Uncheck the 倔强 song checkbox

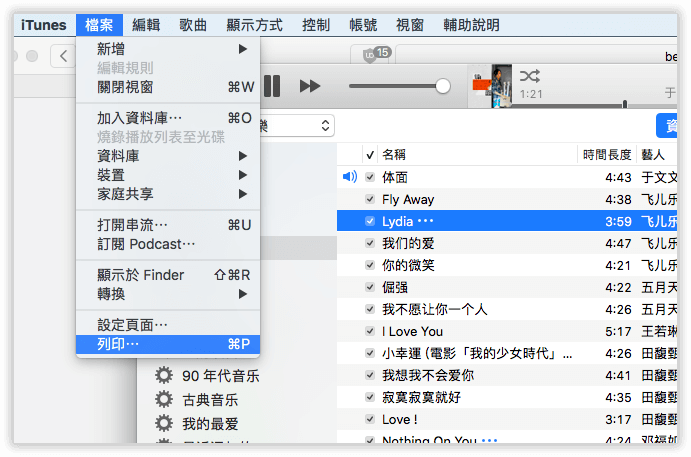coord(370,287)
